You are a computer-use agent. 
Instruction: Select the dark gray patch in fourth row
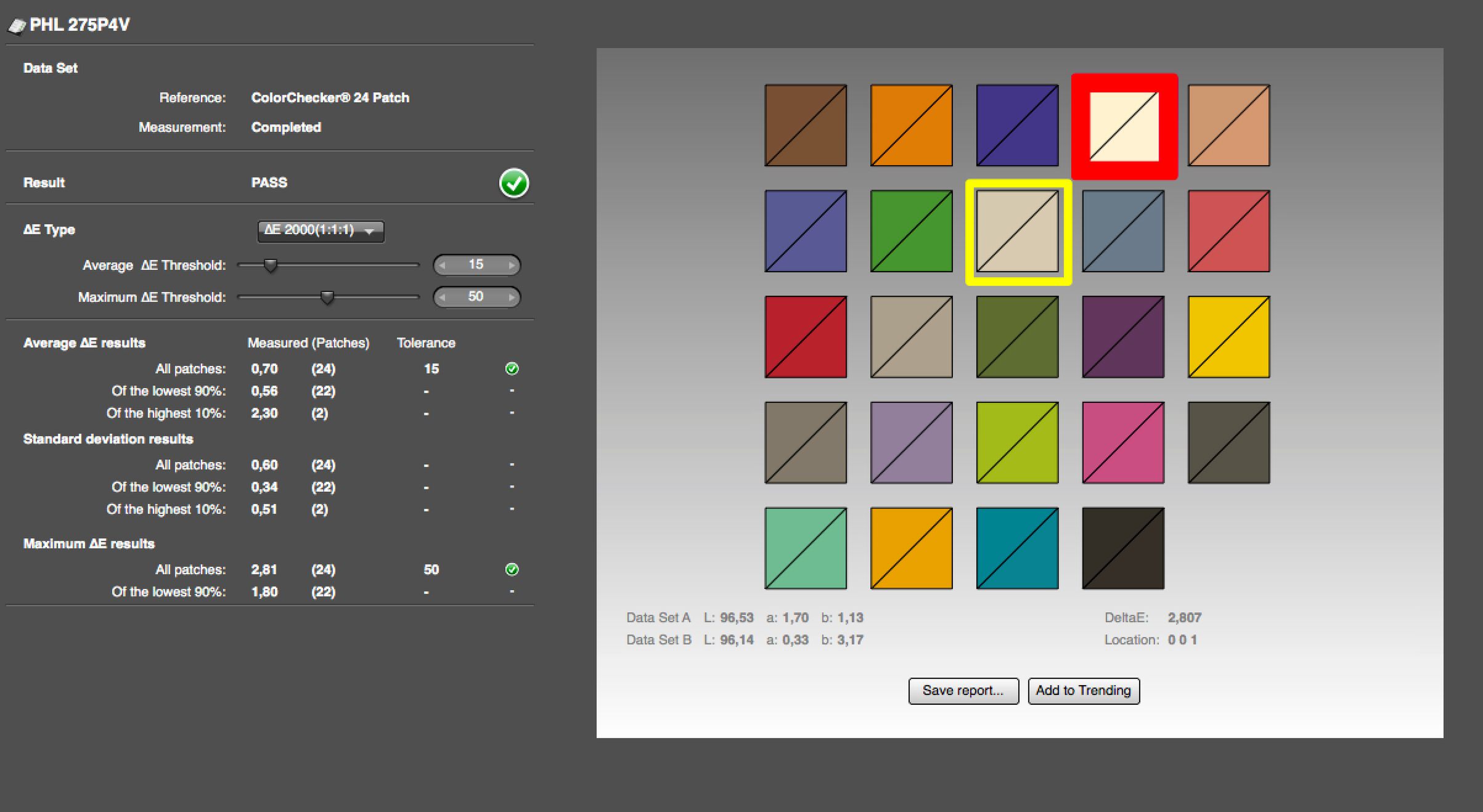coord(1229,443)
